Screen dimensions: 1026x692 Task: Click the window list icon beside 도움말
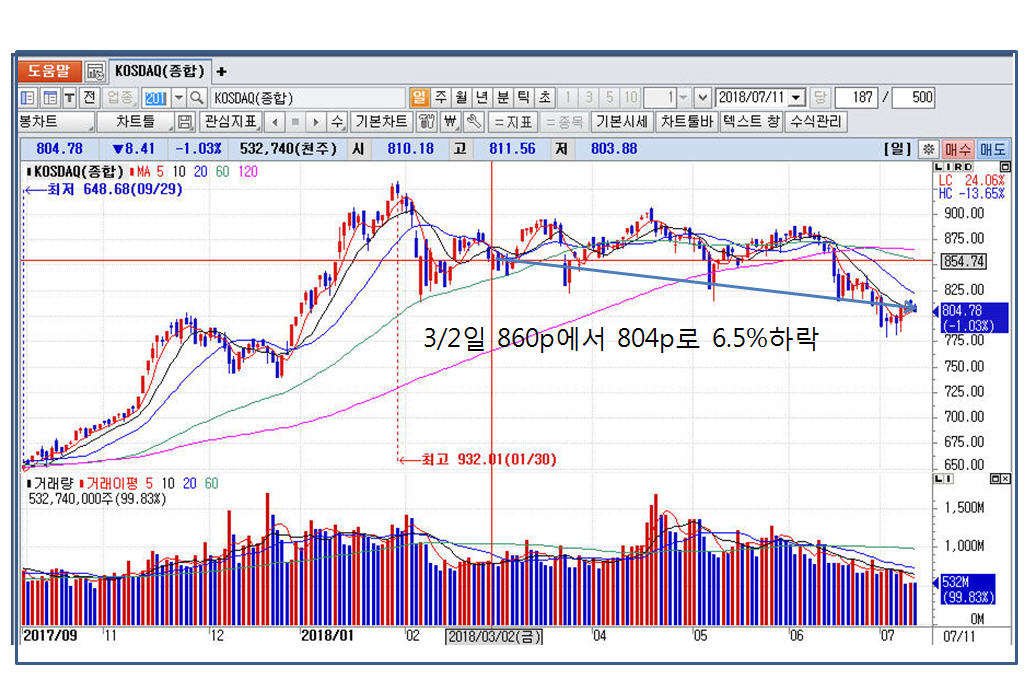(95, 72)
